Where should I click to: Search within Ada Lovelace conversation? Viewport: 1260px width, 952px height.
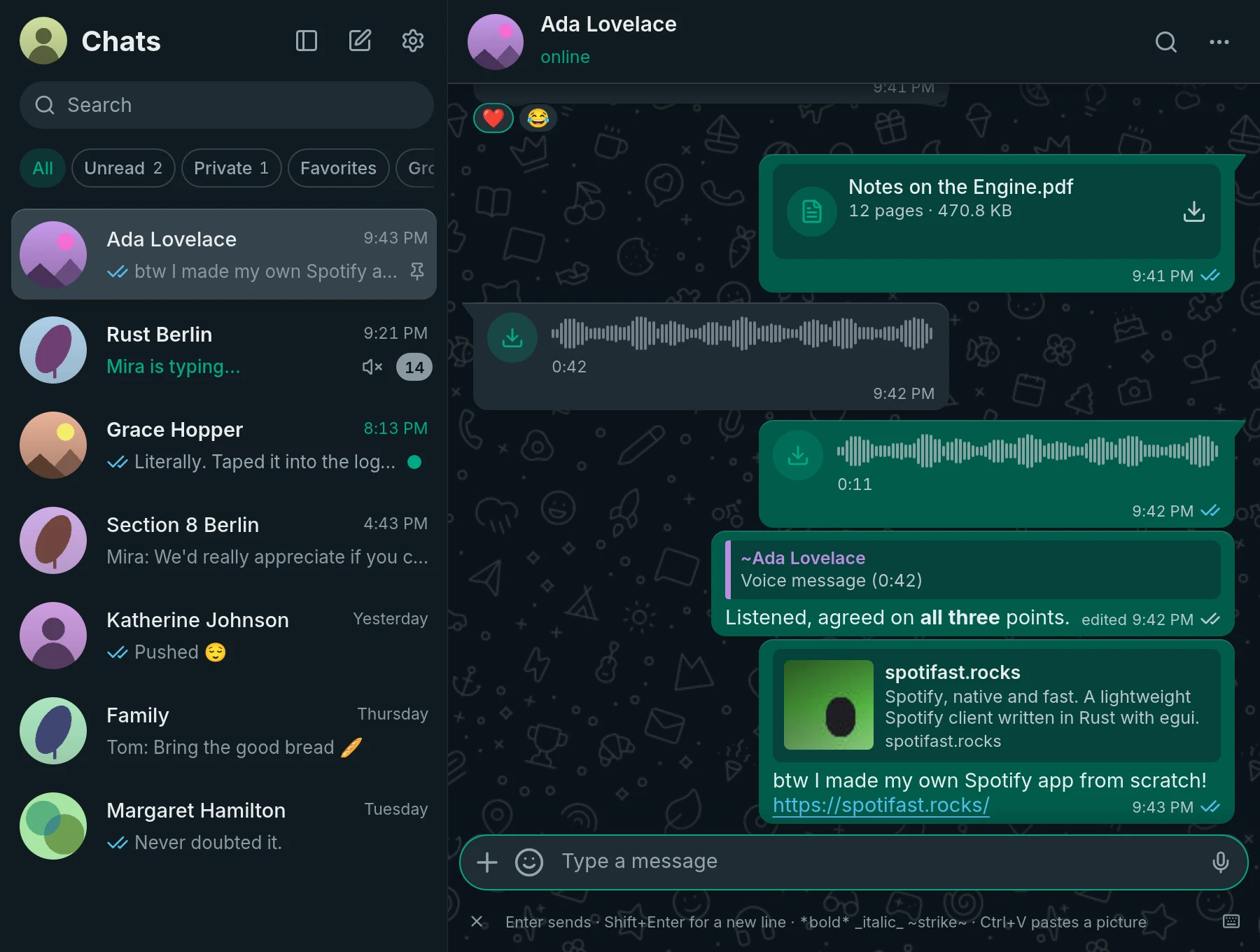(x=1166, y=42)
